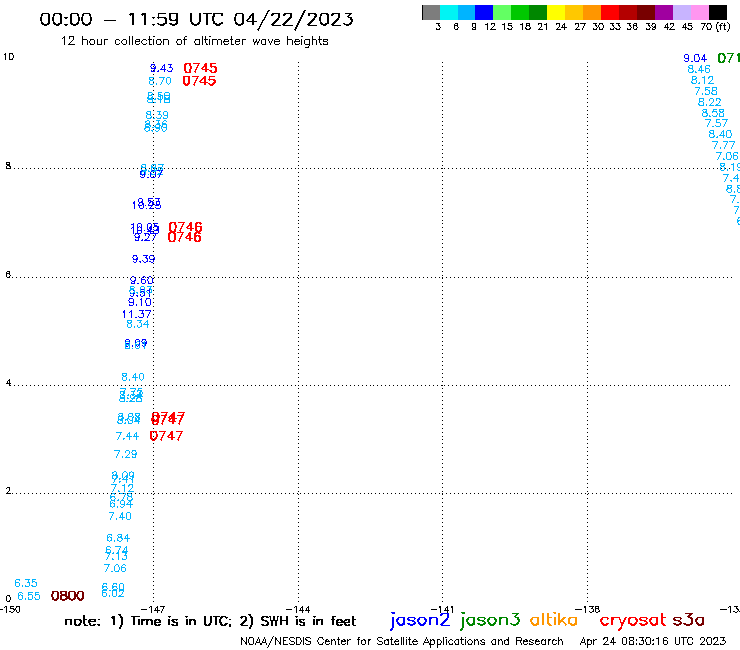The height and width of the screenshot is (650, 740).
Task: Select the wave height value '7.77'
Action: tap(723, 145)
